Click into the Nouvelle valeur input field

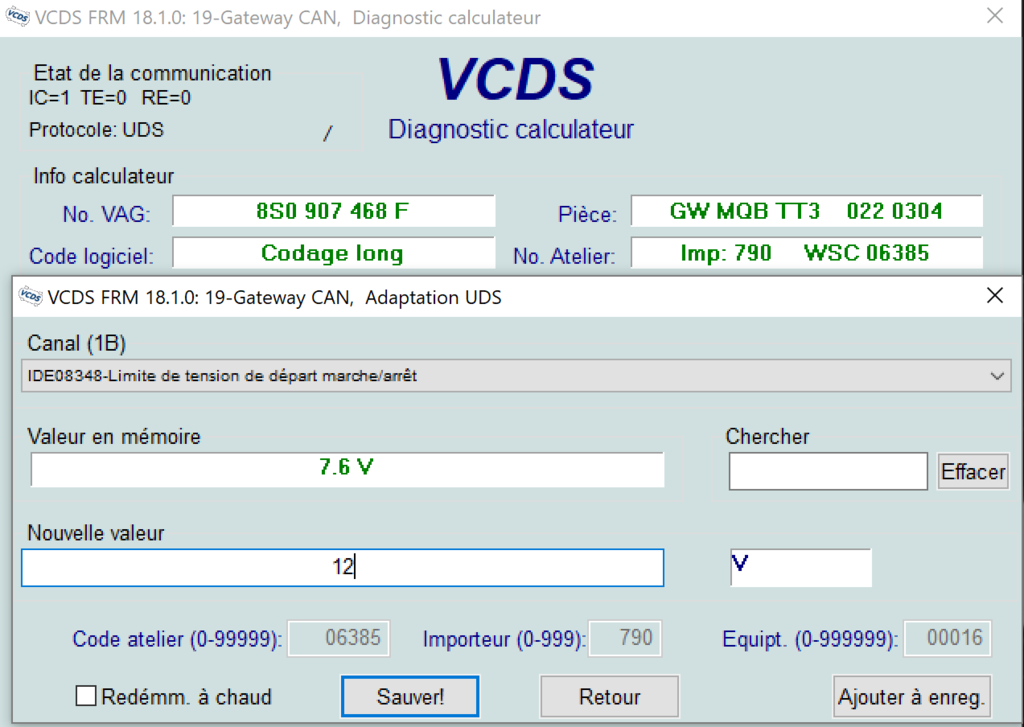tap(342, 568)
